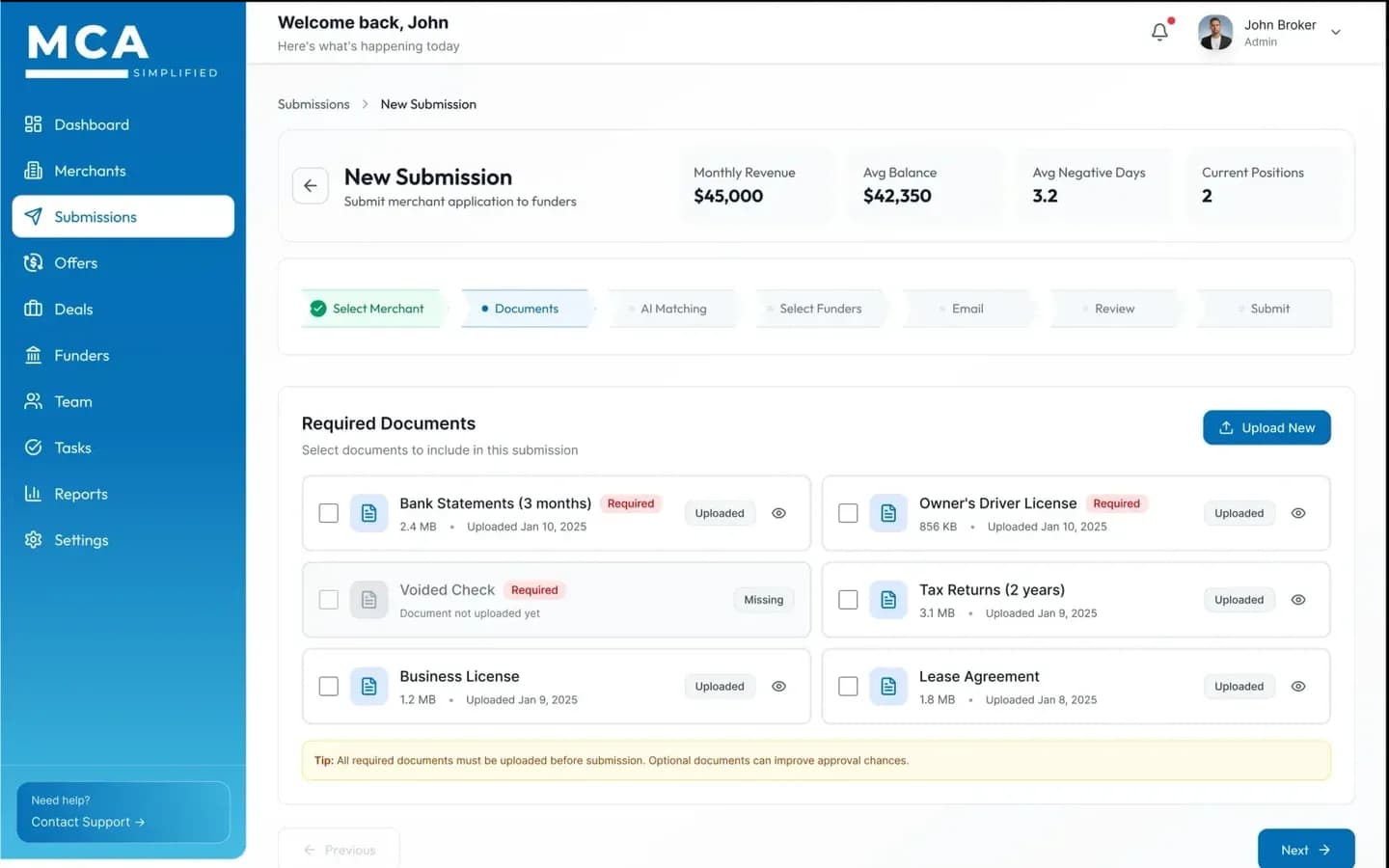Click the Dashboard grid icon

[34, 124]
